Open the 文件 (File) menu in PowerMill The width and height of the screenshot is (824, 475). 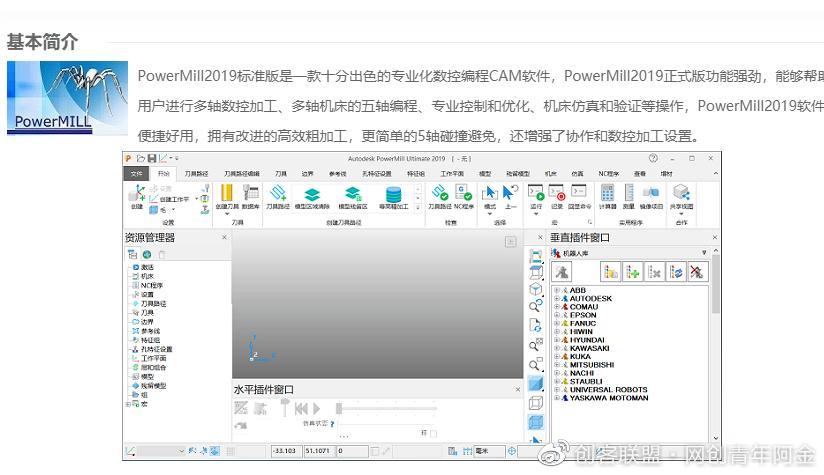point(137,173)
